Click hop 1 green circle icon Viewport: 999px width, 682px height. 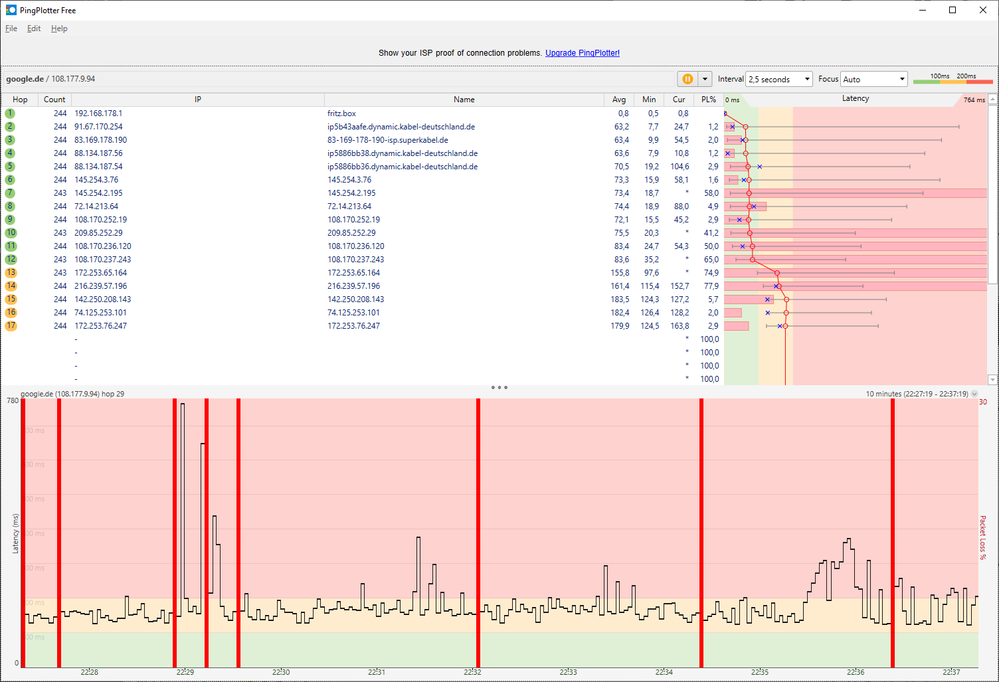(10, 114)
